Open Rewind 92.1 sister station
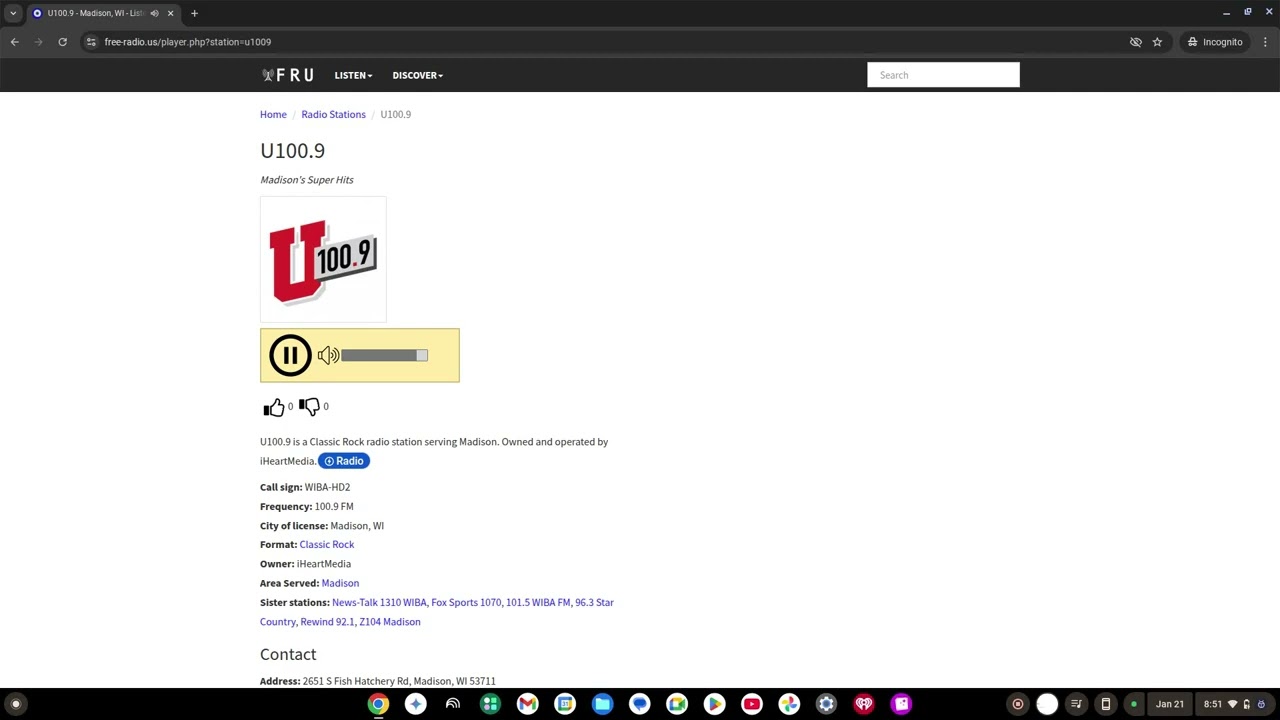The height and width of the screenshot is (720, 1280). tap(327, 622)
